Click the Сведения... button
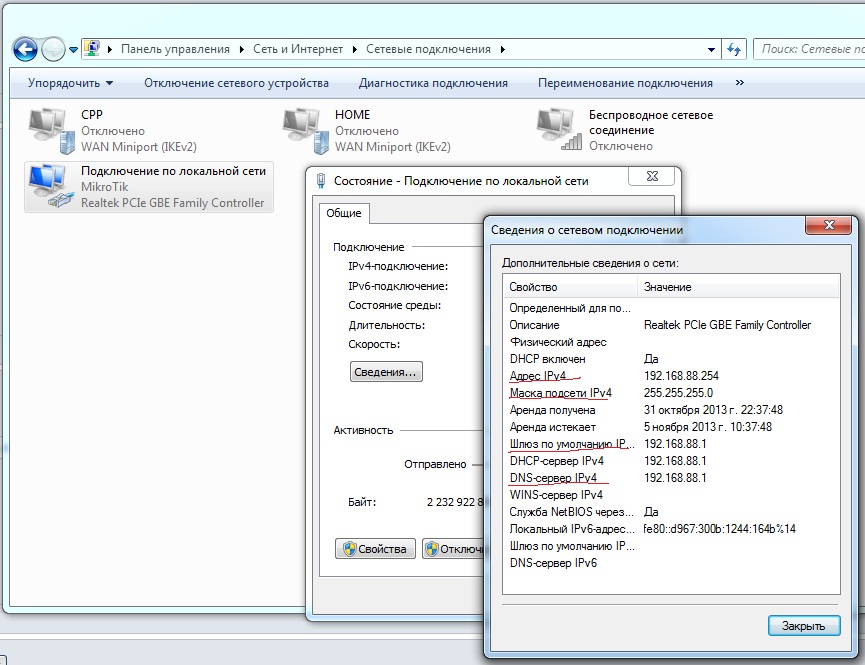This screenshot has width=865, height=665. pyautogui.click(x=386, y=372)
